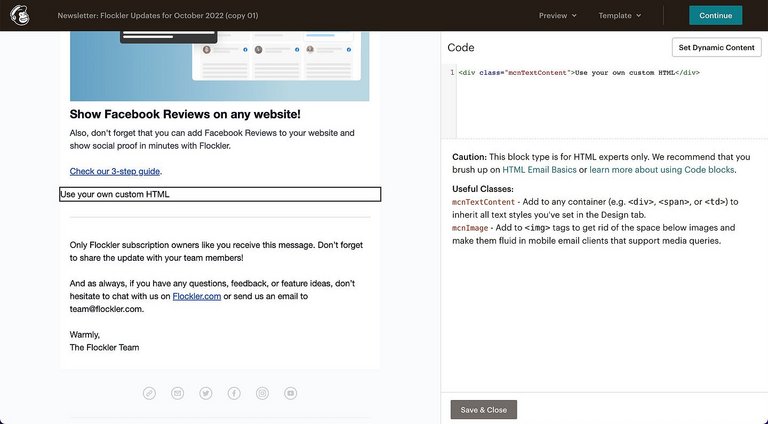Click Save & Close button
This screenshot has height=424, width=768.
(483, 410)
